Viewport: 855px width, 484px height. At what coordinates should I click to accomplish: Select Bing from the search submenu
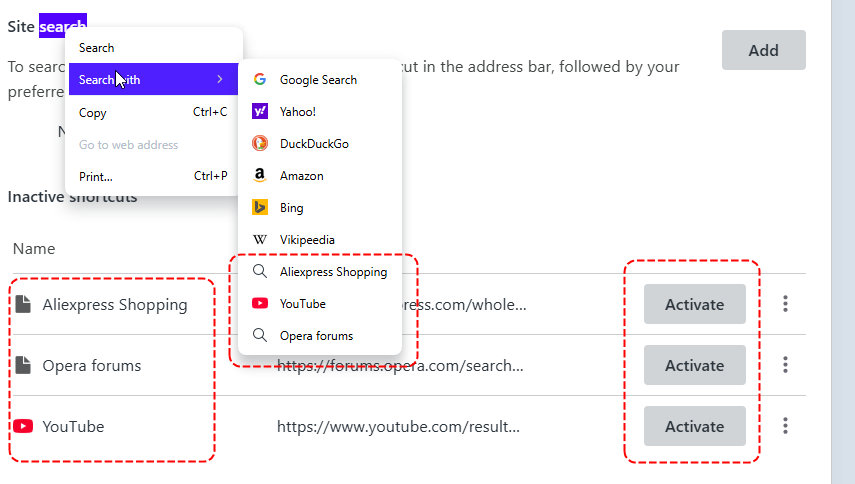point(320,207)
